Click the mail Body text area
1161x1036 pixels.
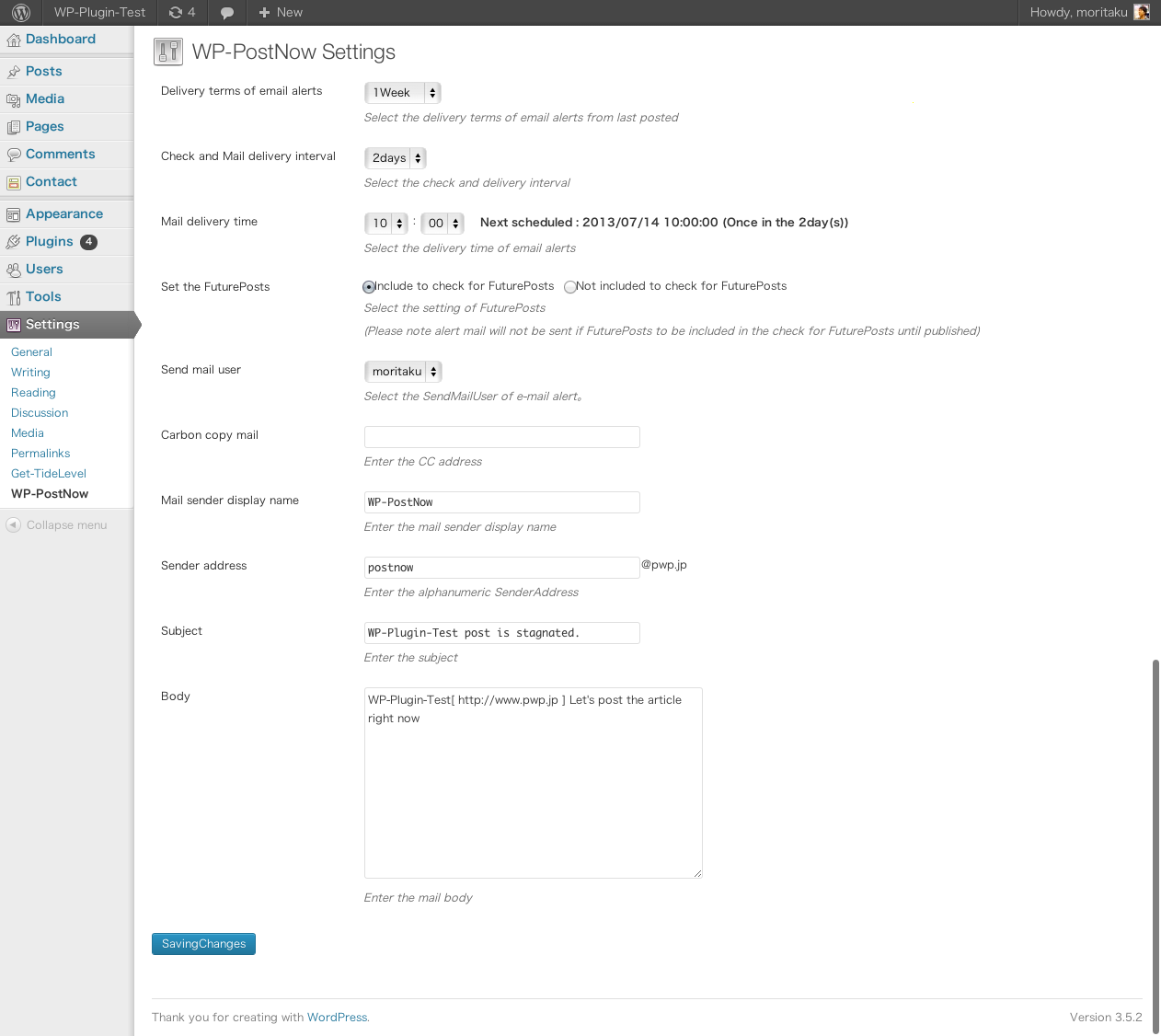534,783
